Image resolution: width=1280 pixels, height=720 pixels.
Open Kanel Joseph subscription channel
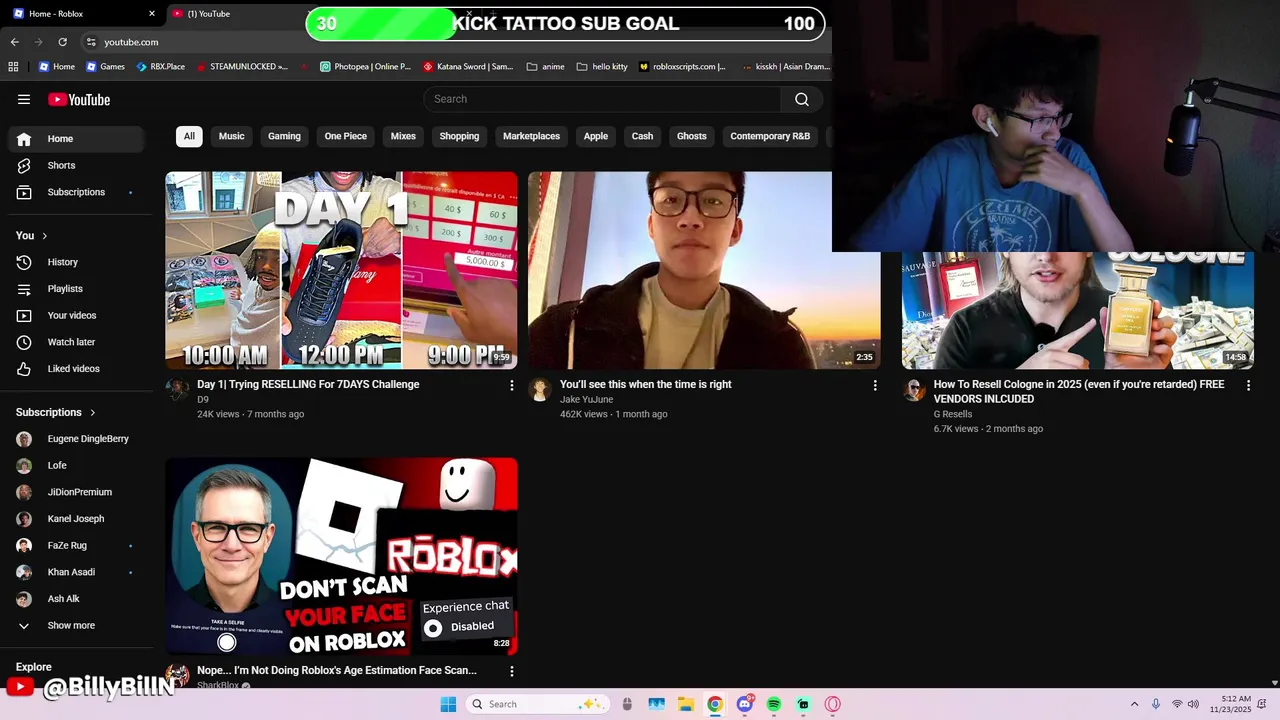click(76, 519)
